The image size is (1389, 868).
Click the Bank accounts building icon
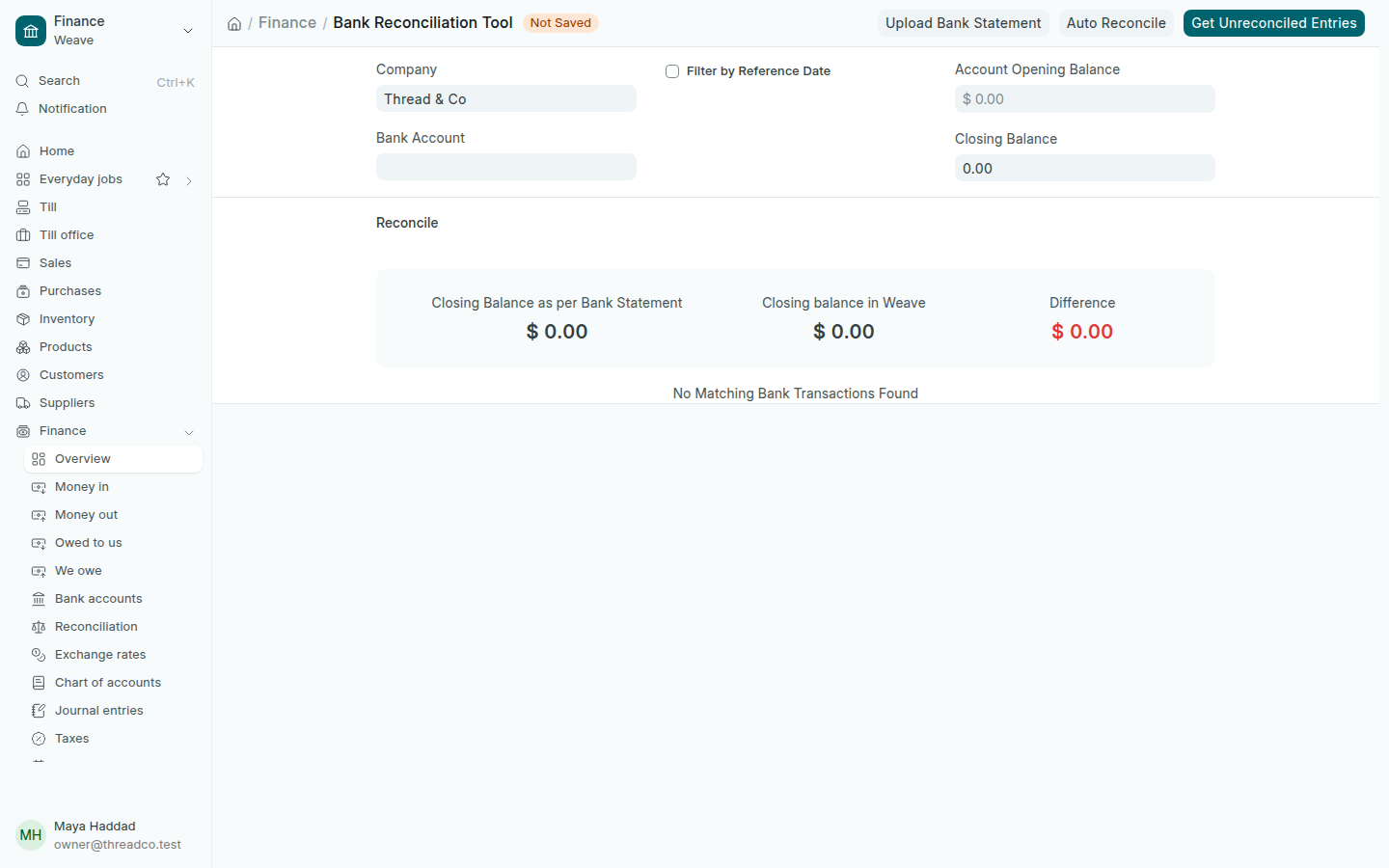point(39,599)
